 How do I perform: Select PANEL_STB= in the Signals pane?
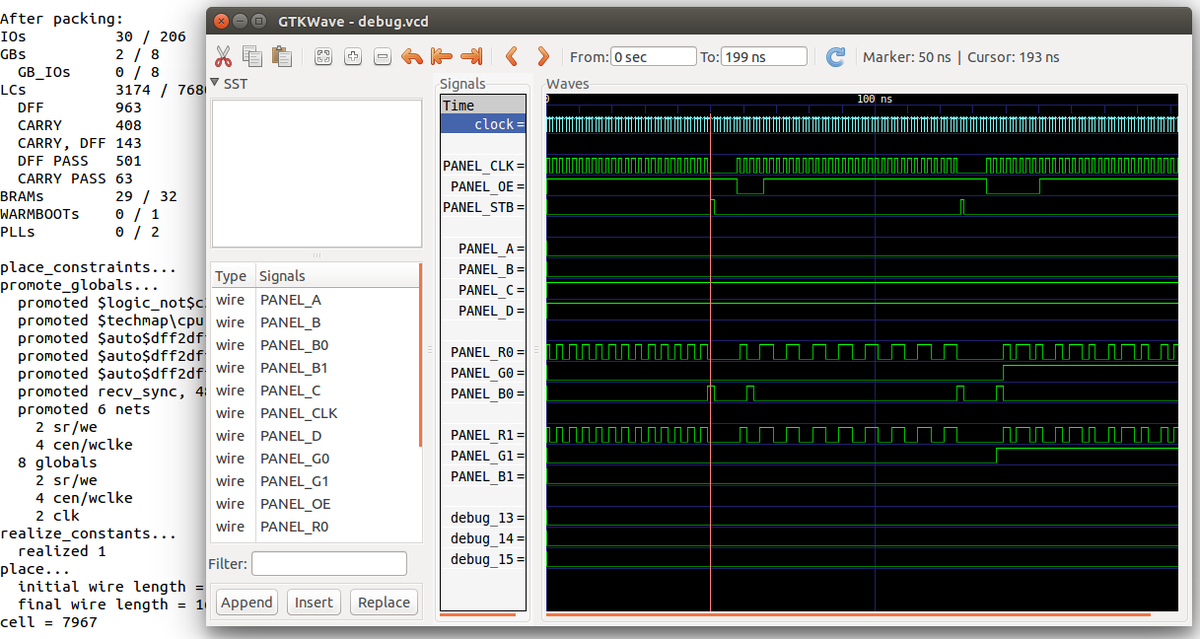point(483,207)
